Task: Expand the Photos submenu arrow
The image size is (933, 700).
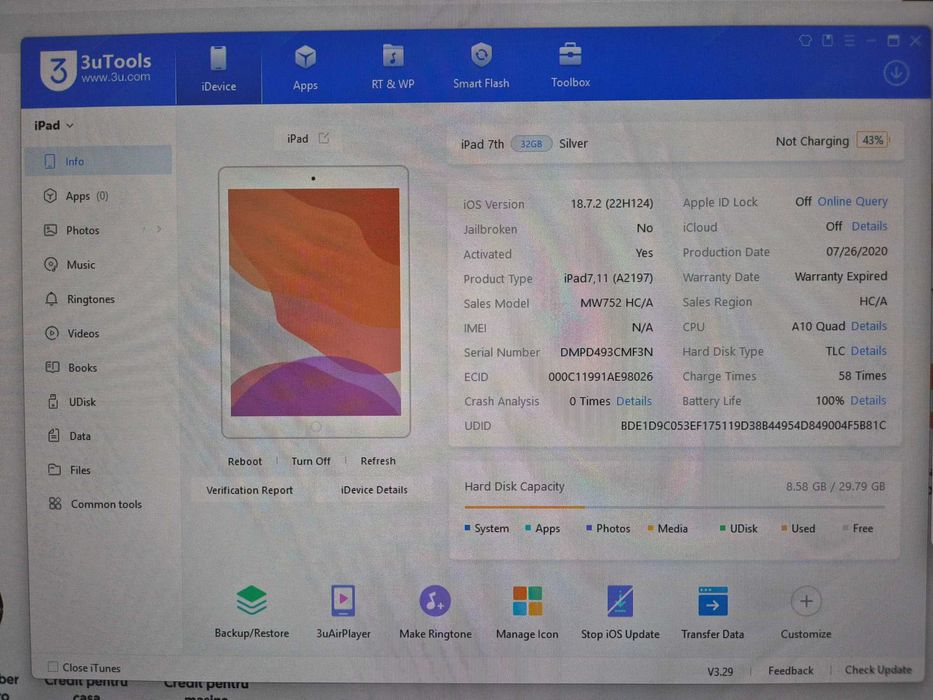Action: 159,229
